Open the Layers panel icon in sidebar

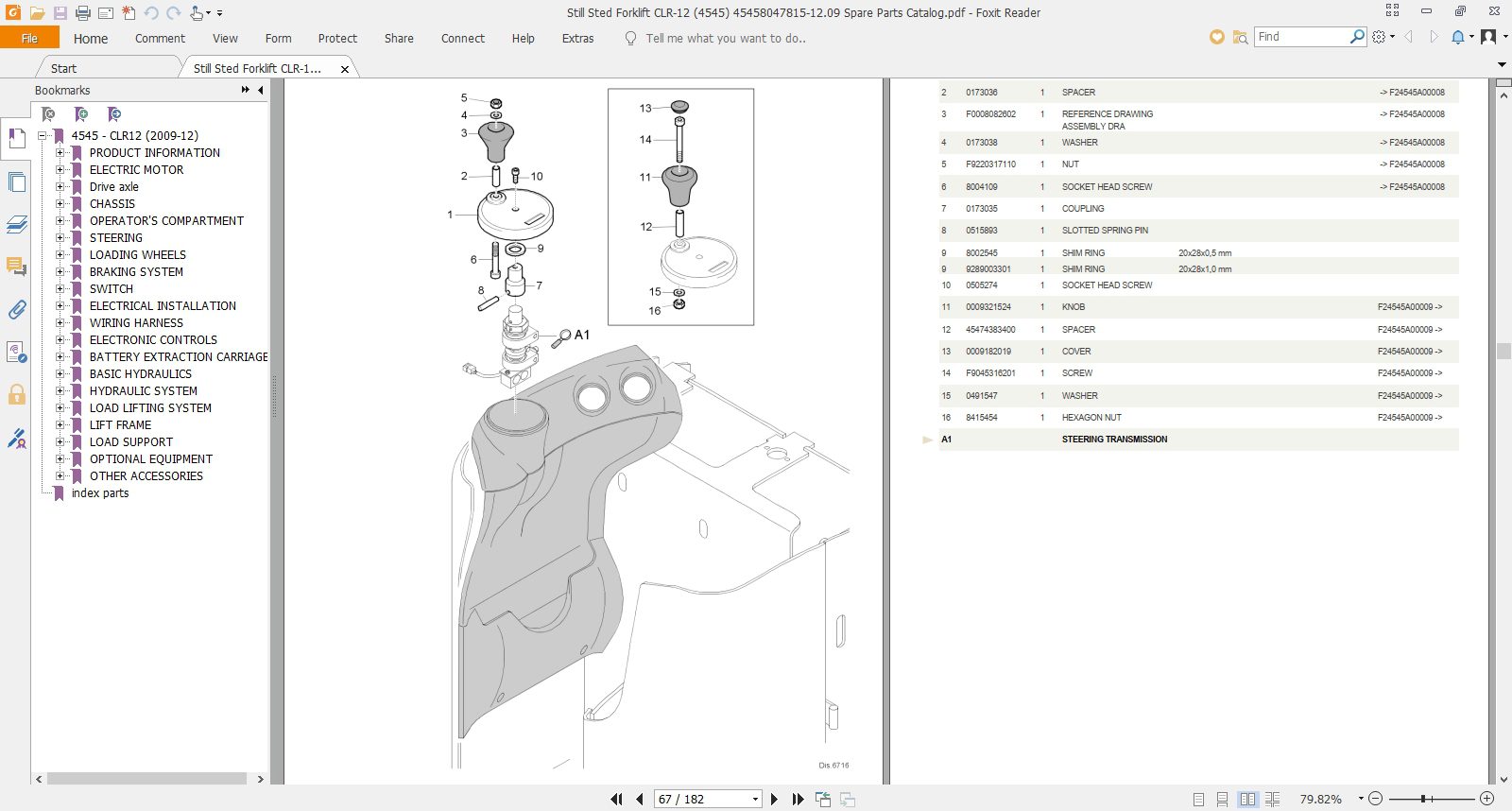16,224
